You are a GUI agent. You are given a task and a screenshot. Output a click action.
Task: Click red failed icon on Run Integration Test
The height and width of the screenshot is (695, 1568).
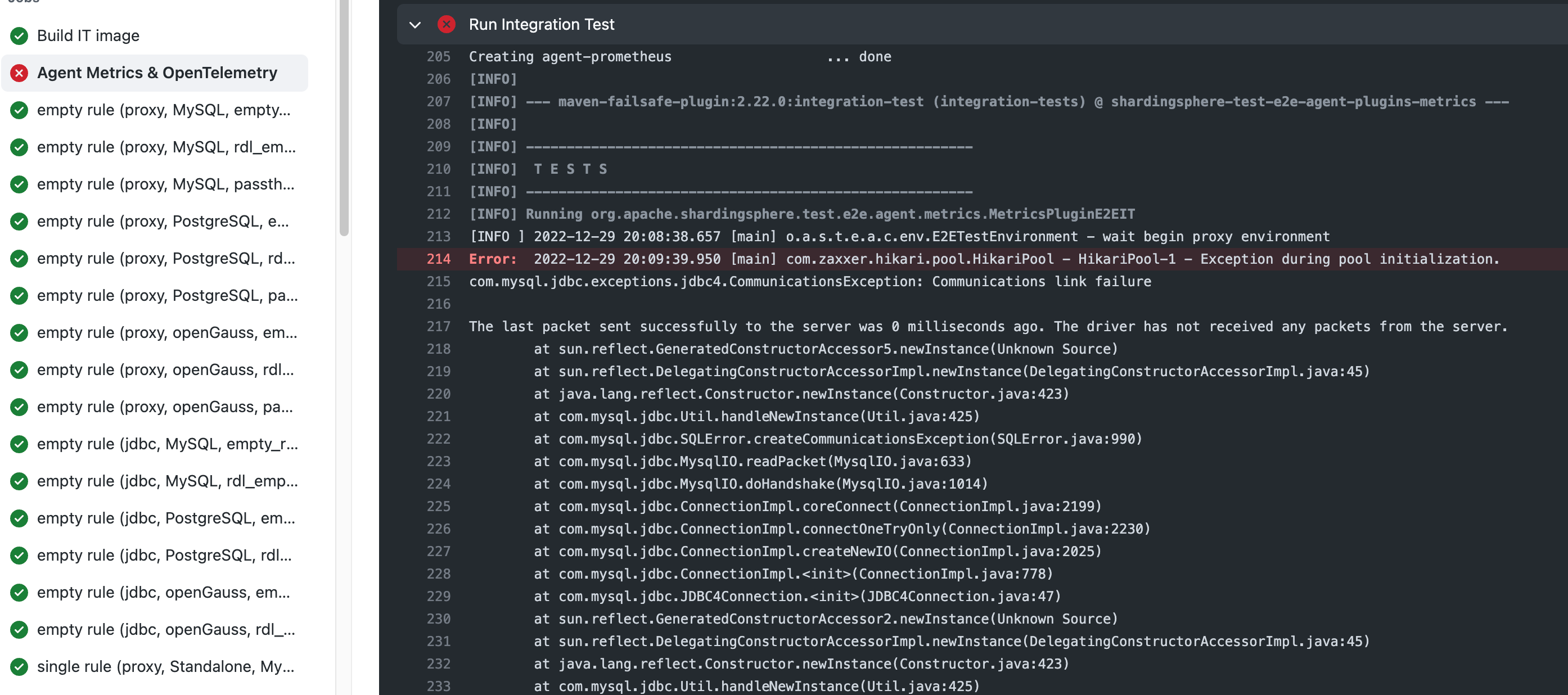click(x=446, y=24)
